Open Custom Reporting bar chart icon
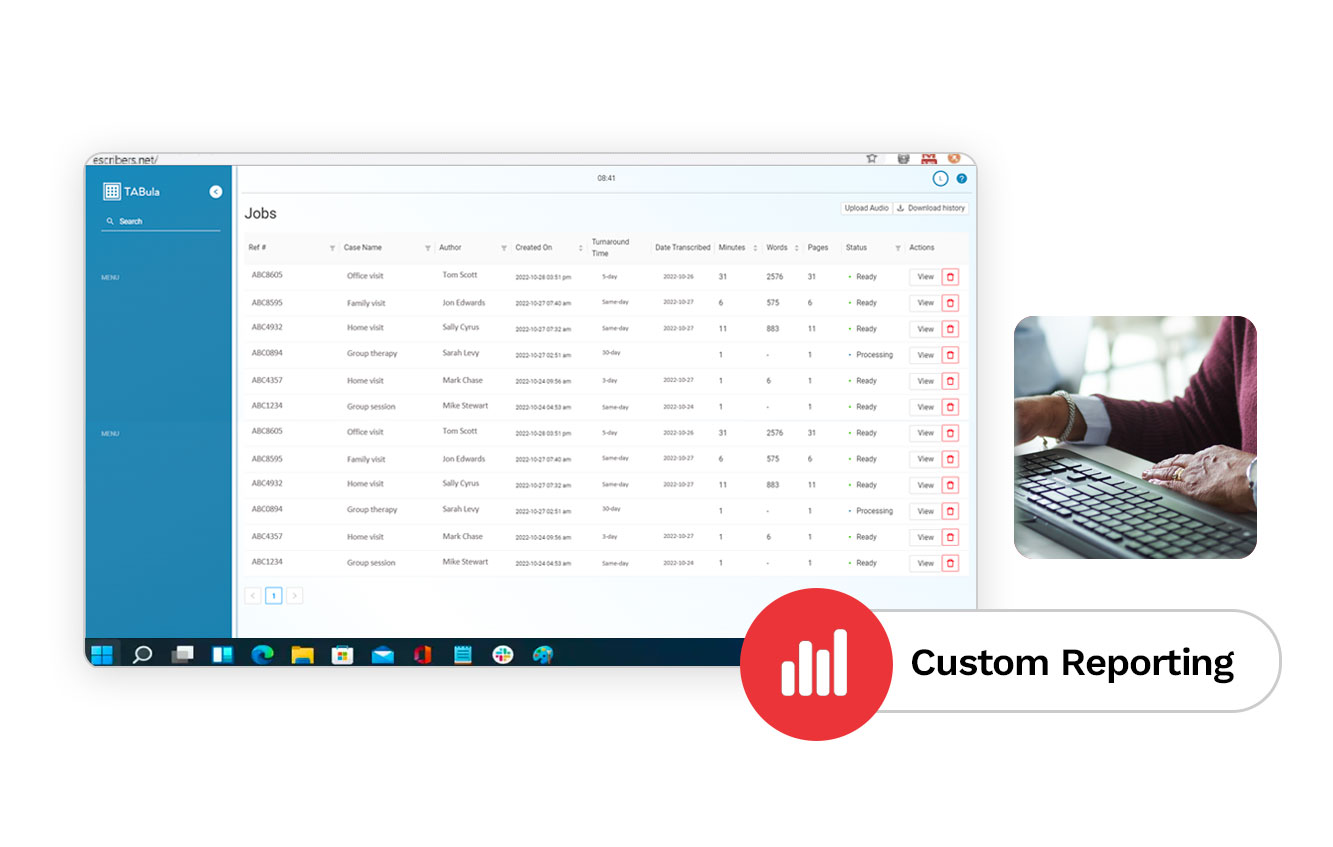 (816, 661)
